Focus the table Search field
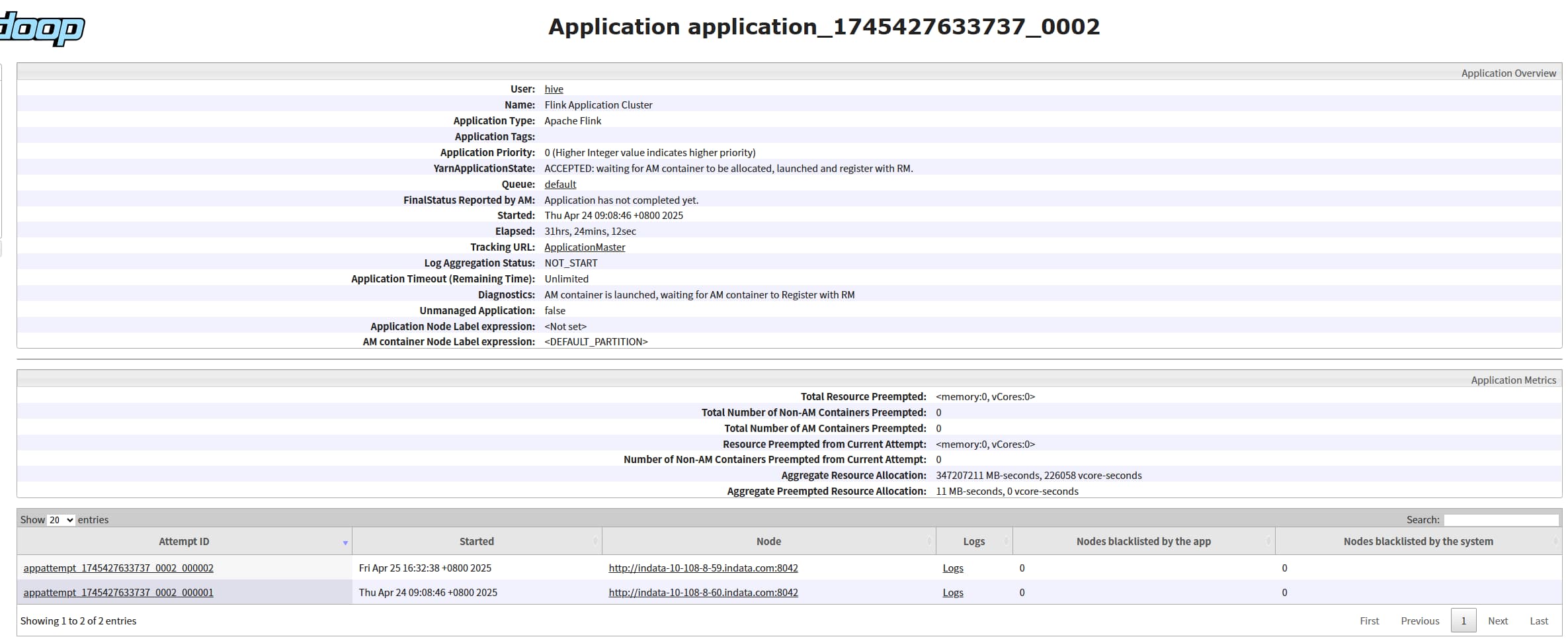Viewport: 1568px width, 643px height. pyautogui.click(x=1501, y=520)
